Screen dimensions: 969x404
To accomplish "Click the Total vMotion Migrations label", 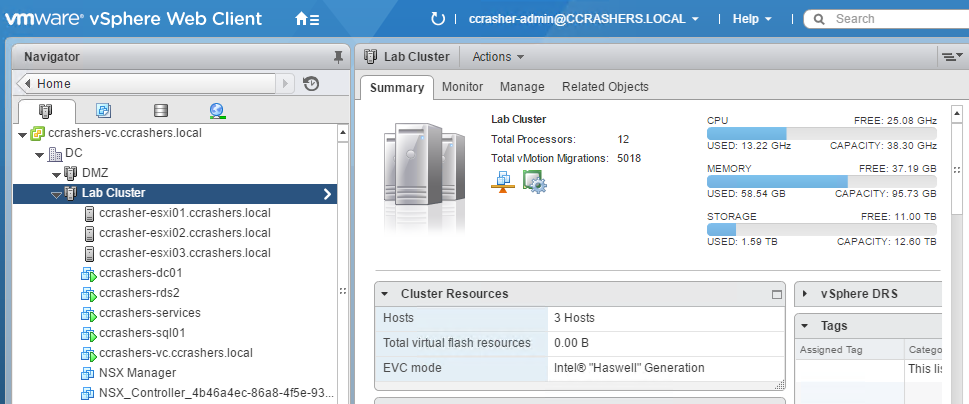I will tap(550, 159).
